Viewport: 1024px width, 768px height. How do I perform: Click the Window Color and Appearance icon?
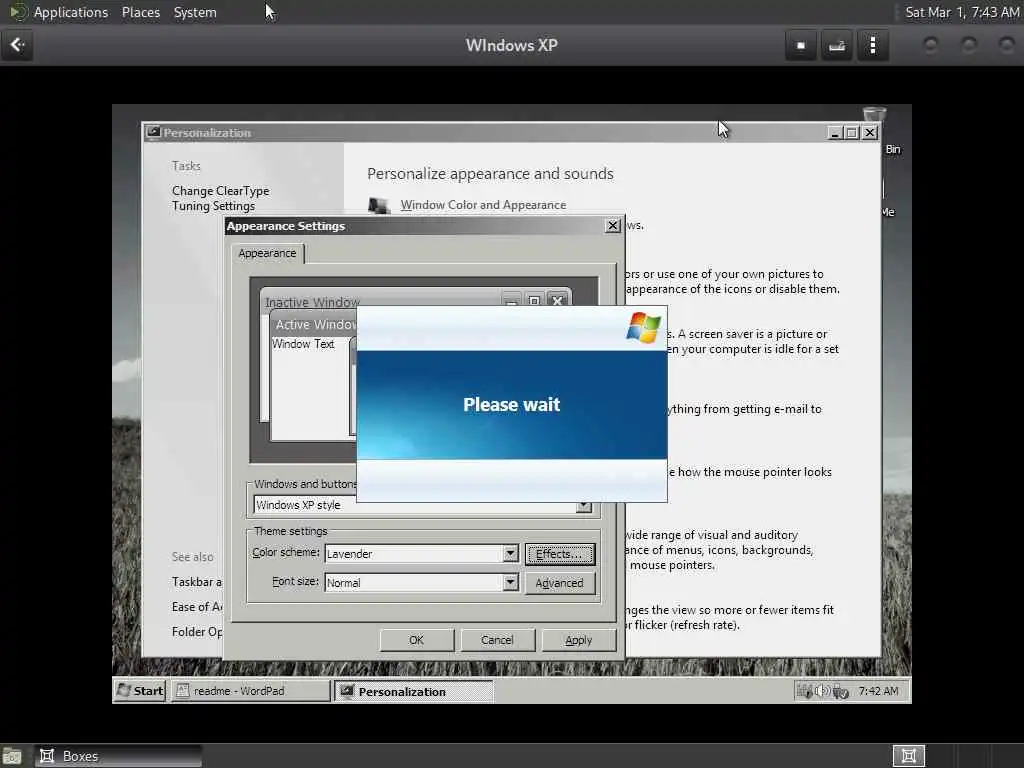click(378, 206)
